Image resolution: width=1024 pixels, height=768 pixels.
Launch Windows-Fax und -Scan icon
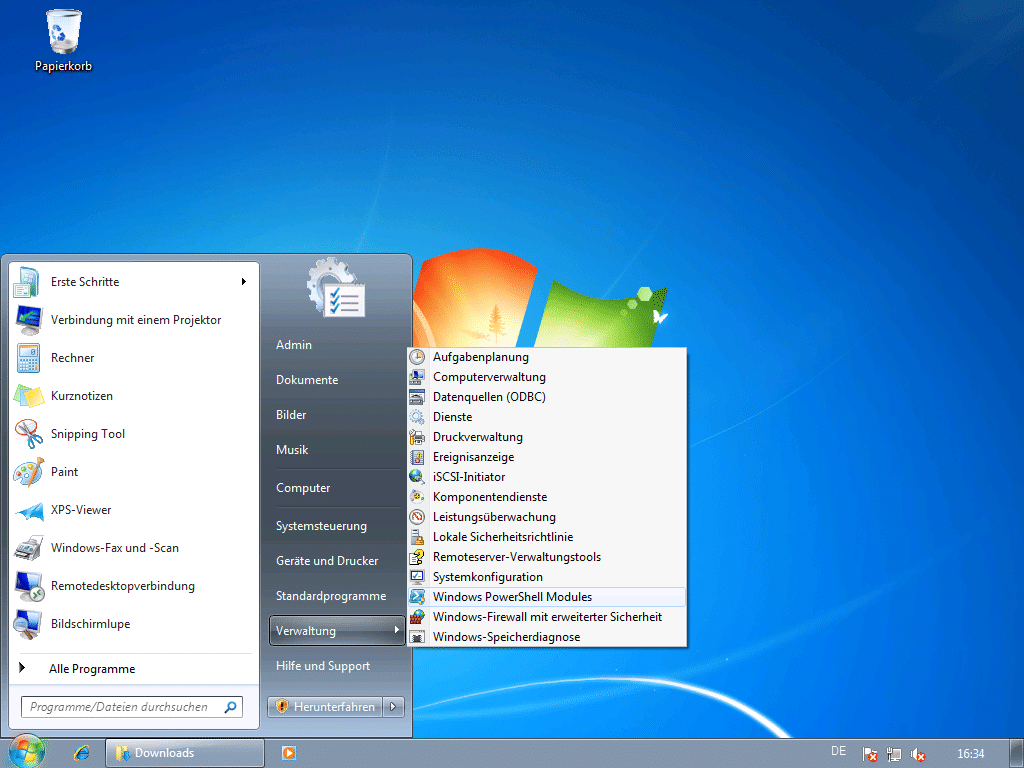click(28, 548)
